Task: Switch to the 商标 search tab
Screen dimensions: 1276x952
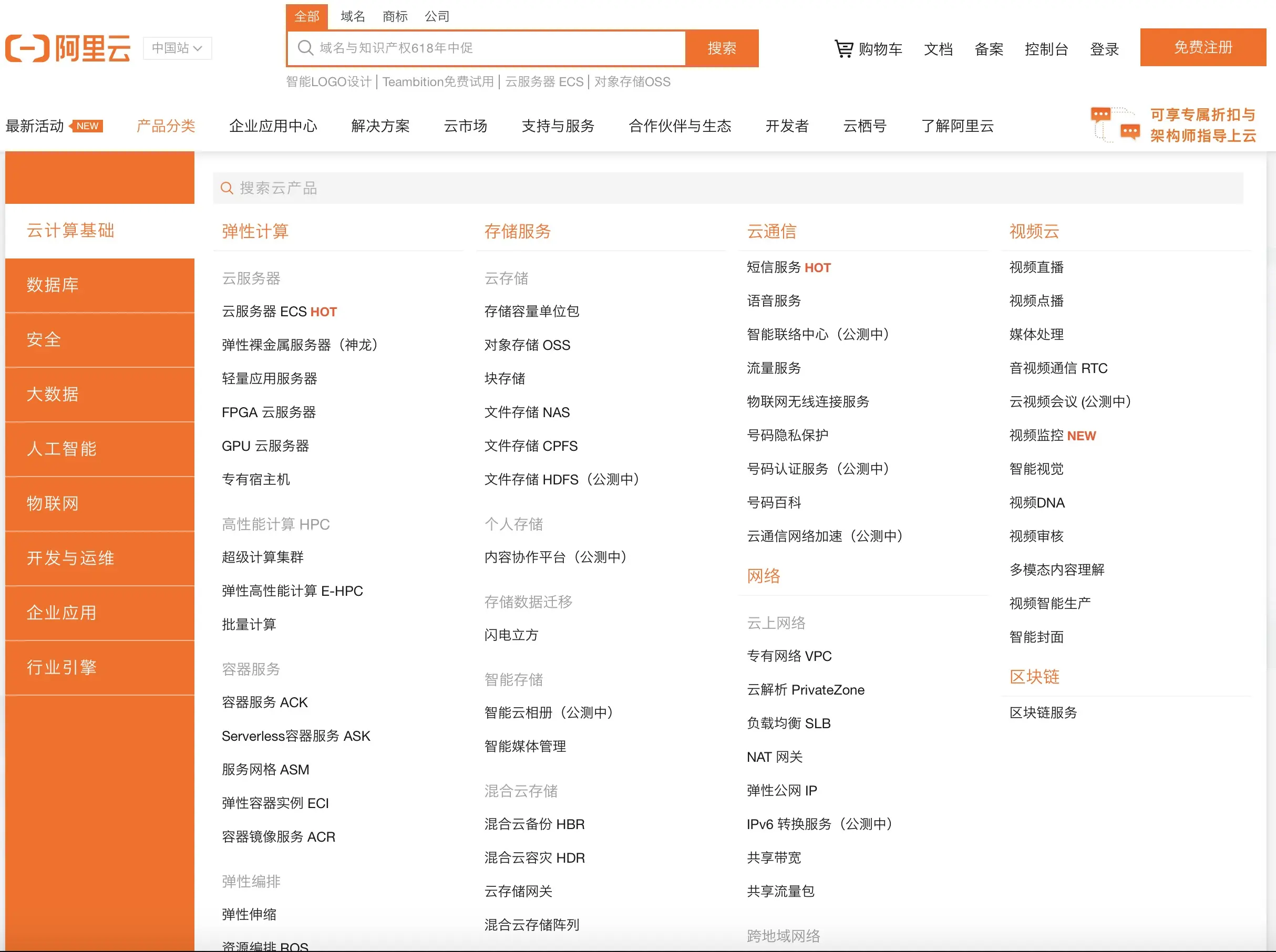Action: click(x=395, y=16)
